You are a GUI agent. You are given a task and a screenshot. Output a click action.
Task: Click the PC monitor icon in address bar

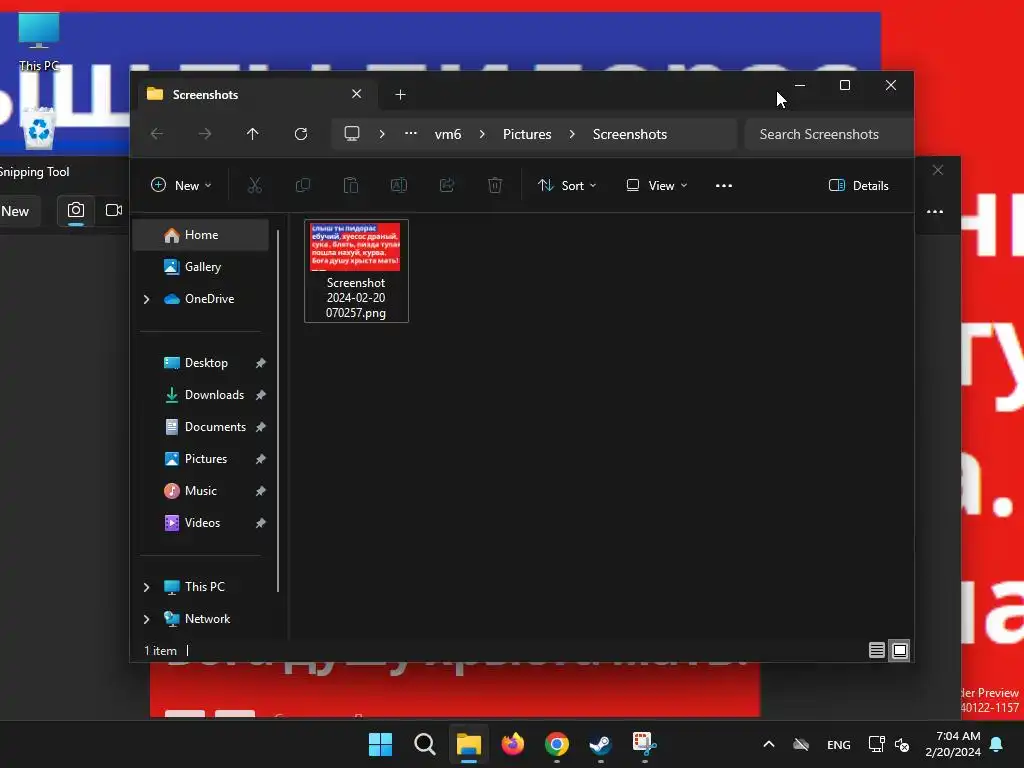tap(352, 134)
